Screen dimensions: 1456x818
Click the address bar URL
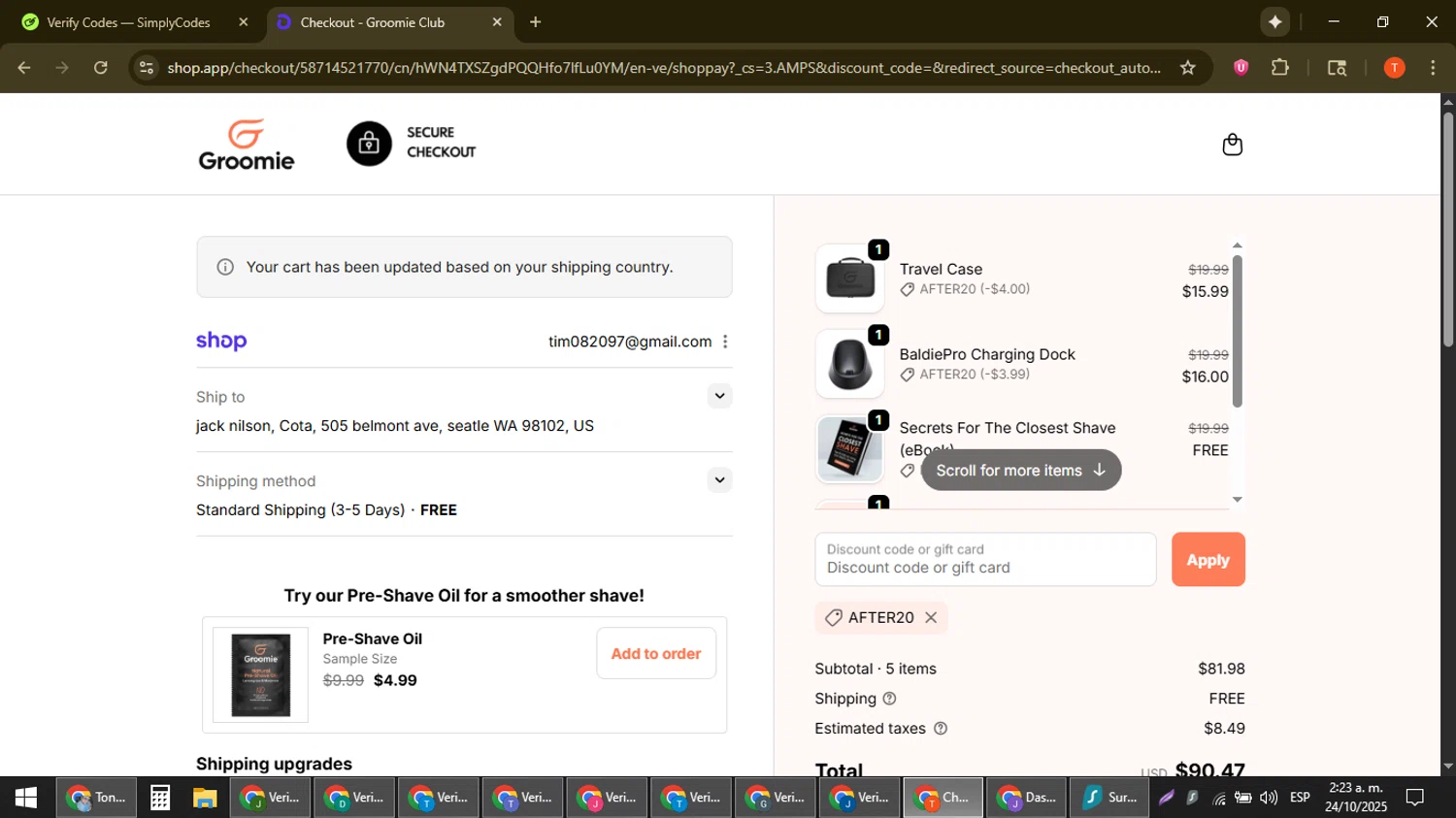click(664, 68)
